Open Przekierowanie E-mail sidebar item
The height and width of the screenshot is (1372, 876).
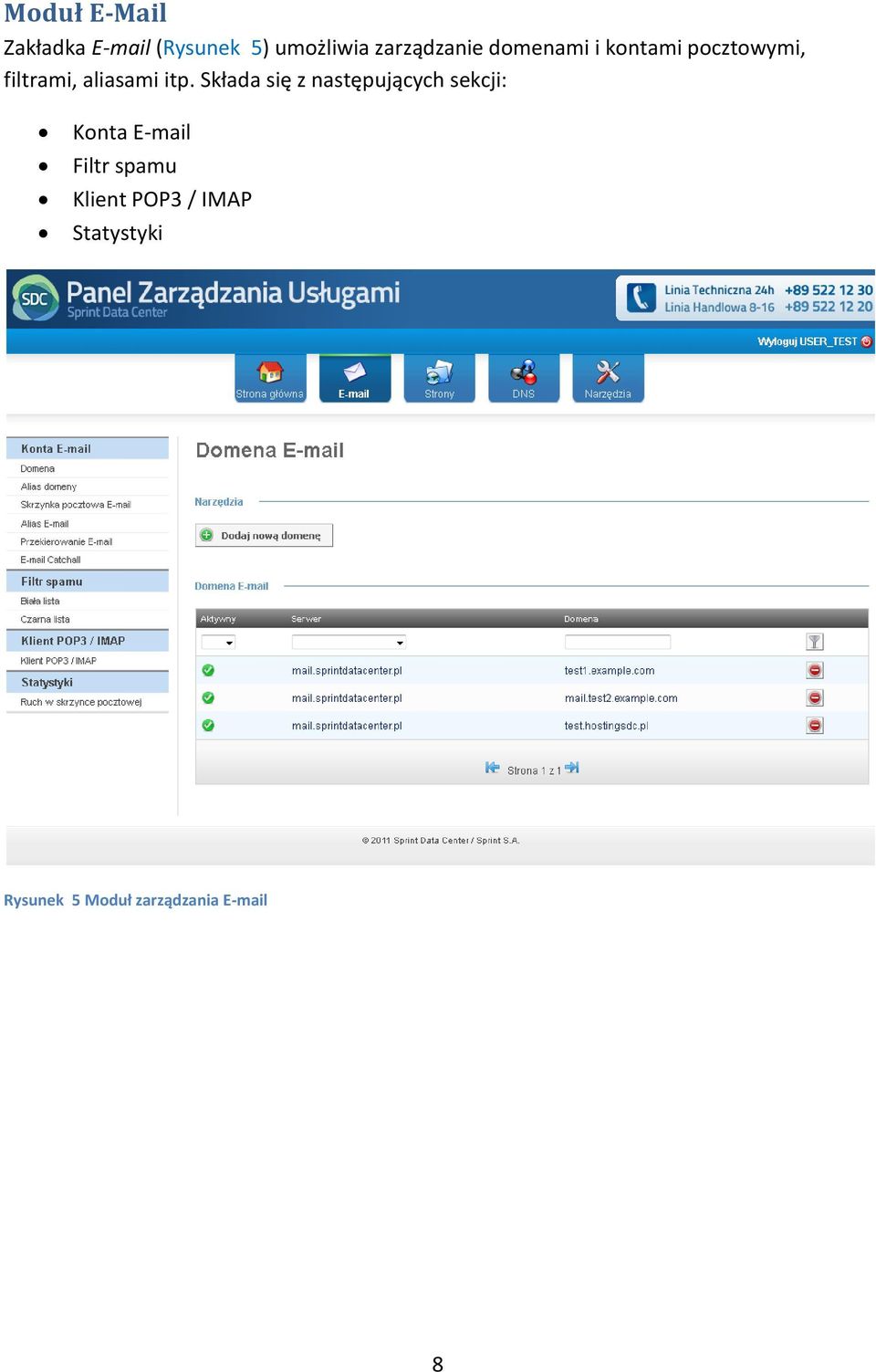coord(67,541)
